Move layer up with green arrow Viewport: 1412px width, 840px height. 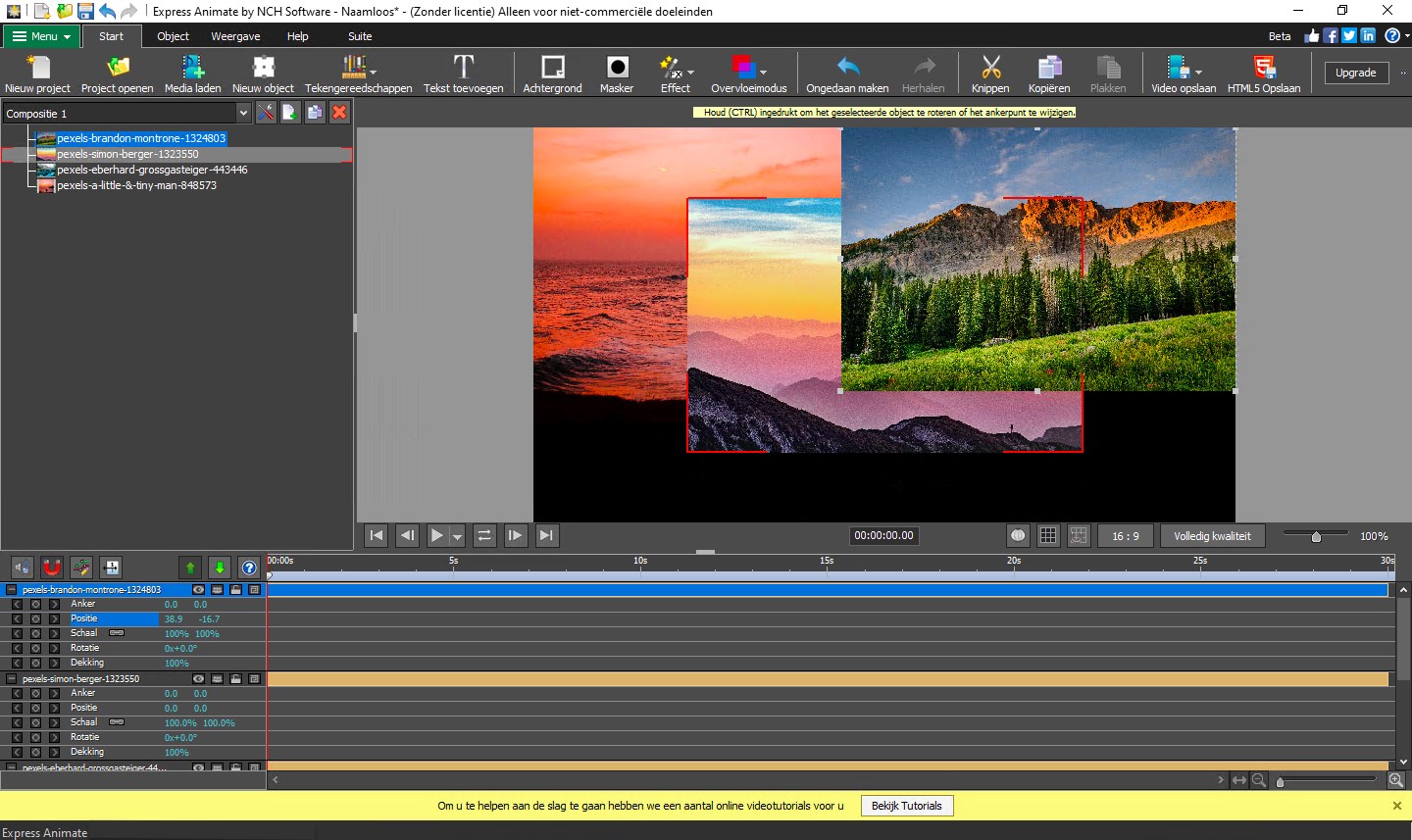(190, 568)
